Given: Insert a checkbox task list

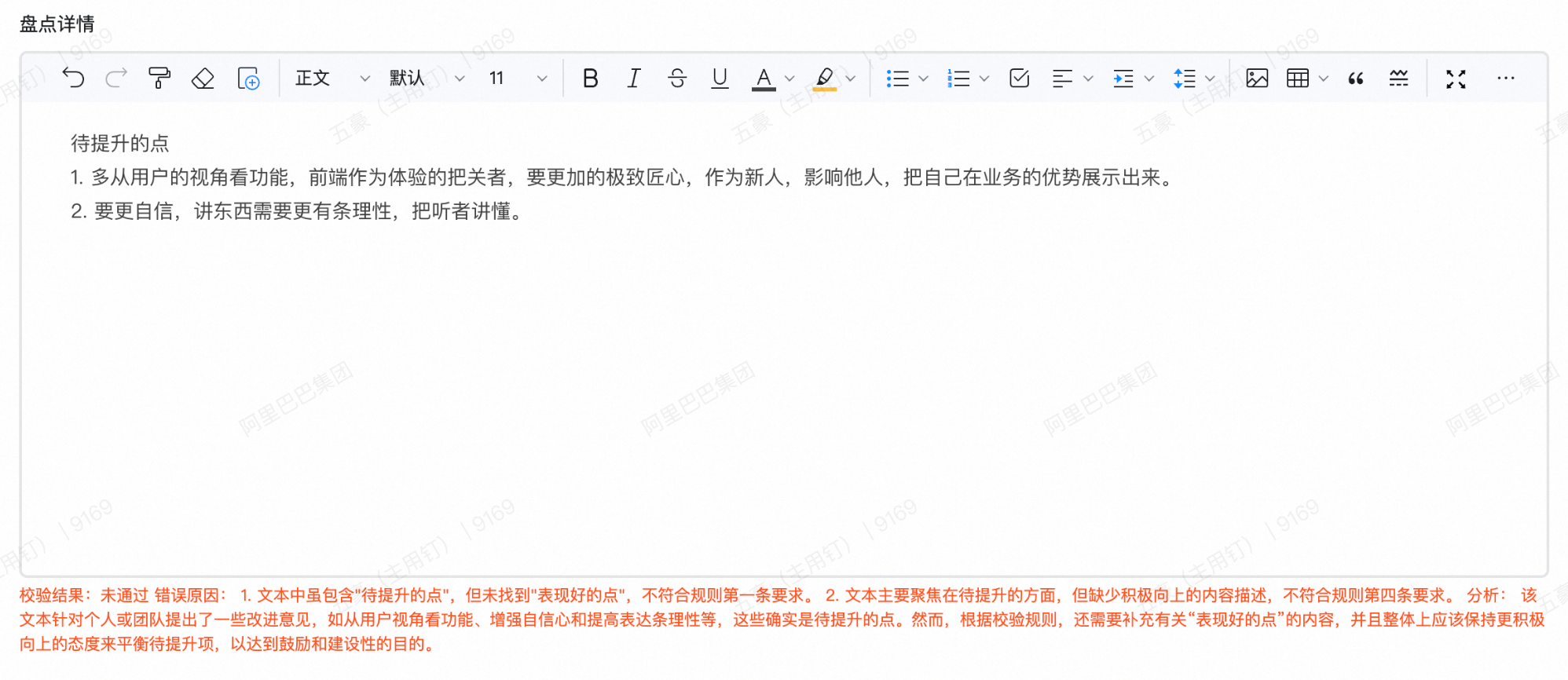Looking at the screenshot, I should click(x=1019, y=79).
